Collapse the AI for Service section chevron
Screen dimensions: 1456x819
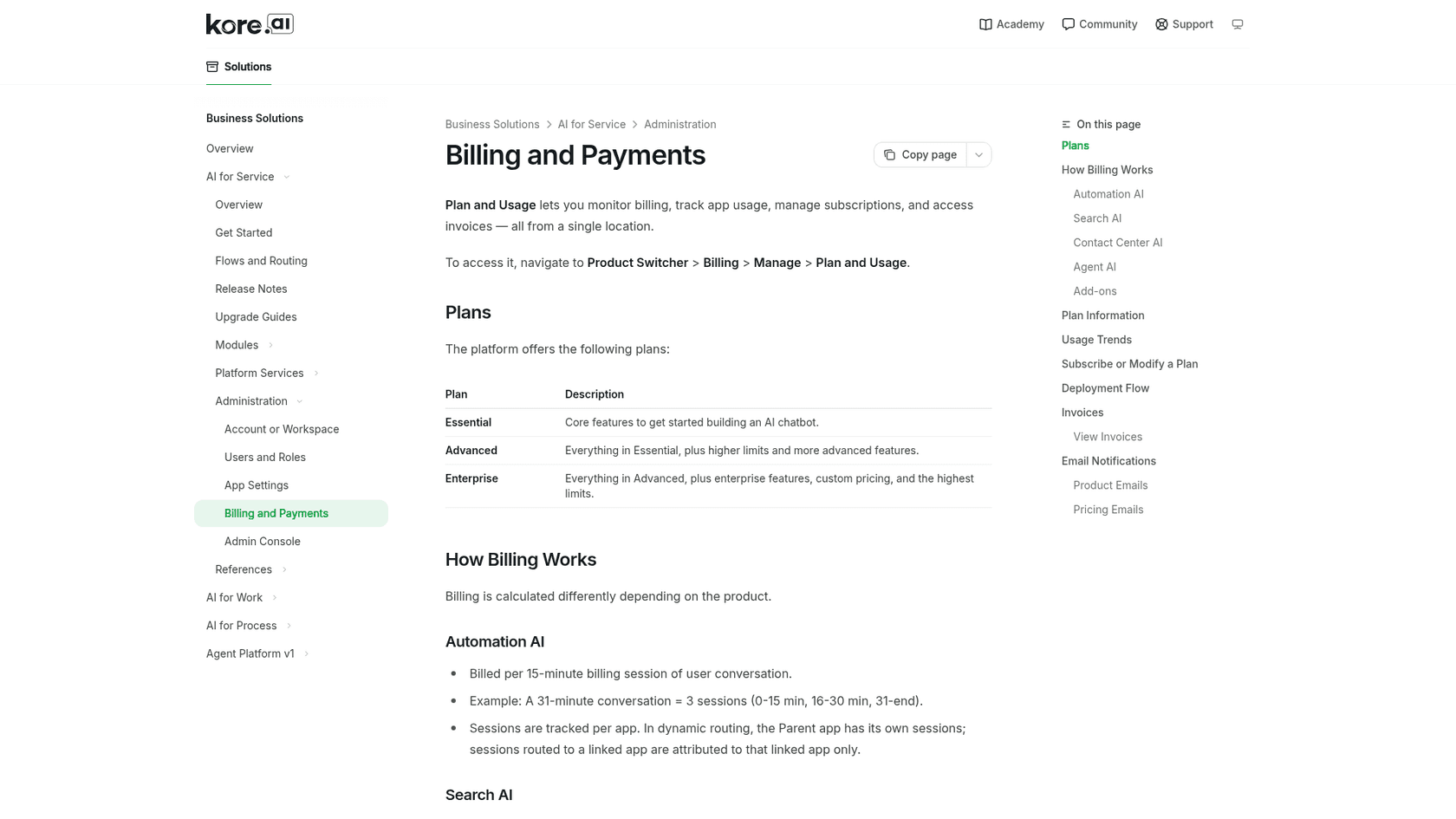click(287, 177)
